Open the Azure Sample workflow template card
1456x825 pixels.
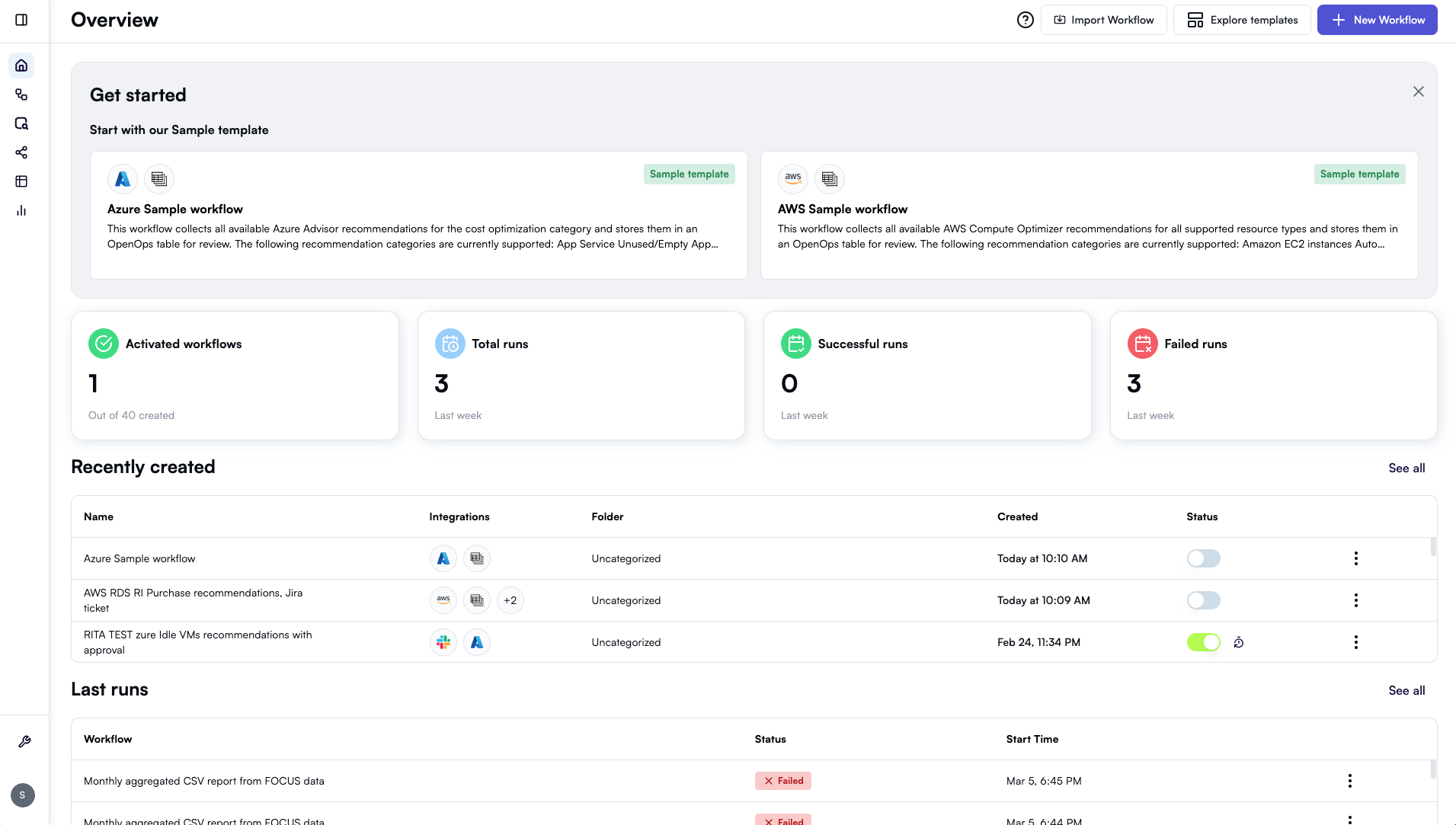pyautogui.click(x=419, y=216)
